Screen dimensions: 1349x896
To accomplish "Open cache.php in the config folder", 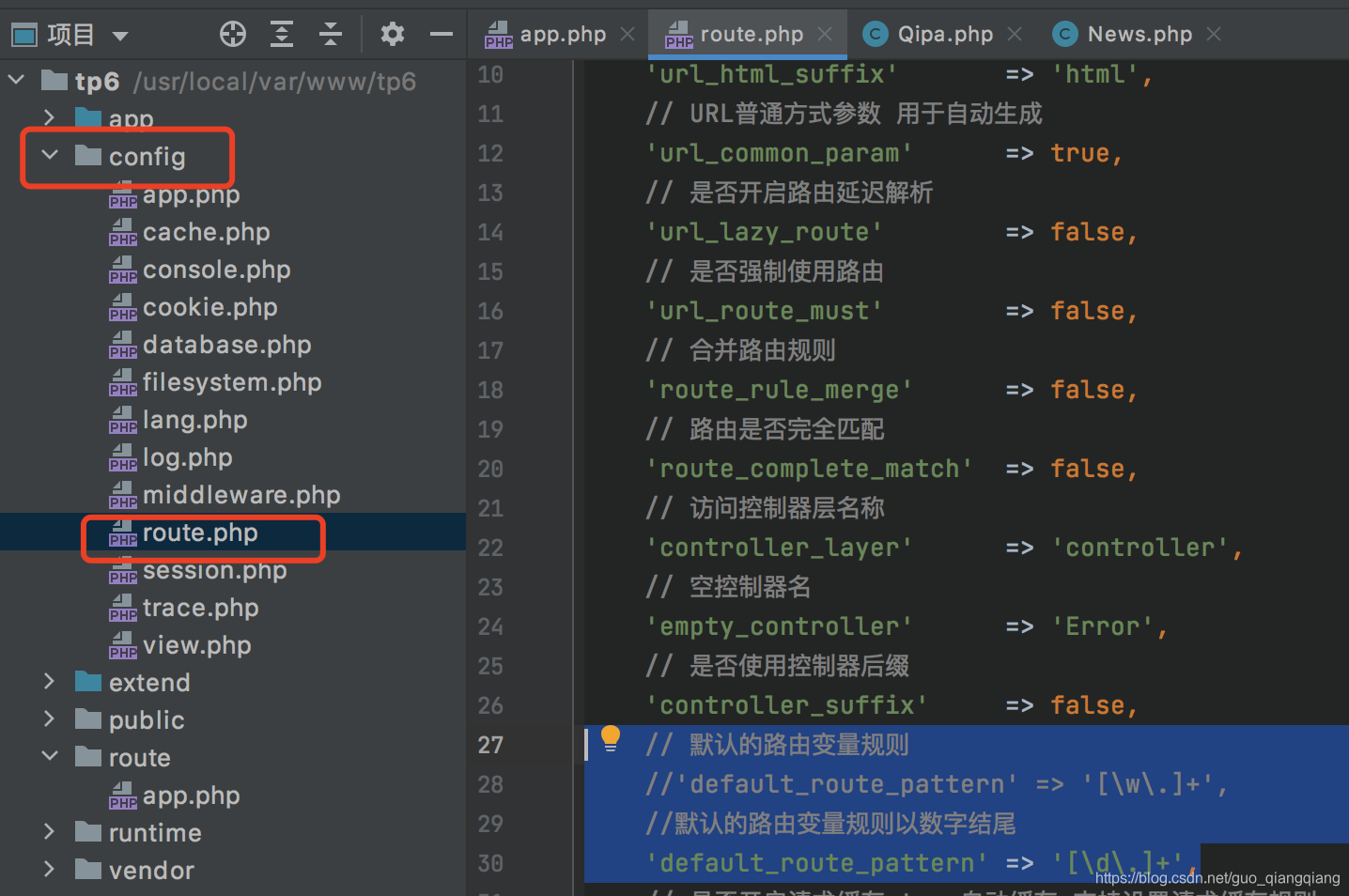I will coord(207,232).
